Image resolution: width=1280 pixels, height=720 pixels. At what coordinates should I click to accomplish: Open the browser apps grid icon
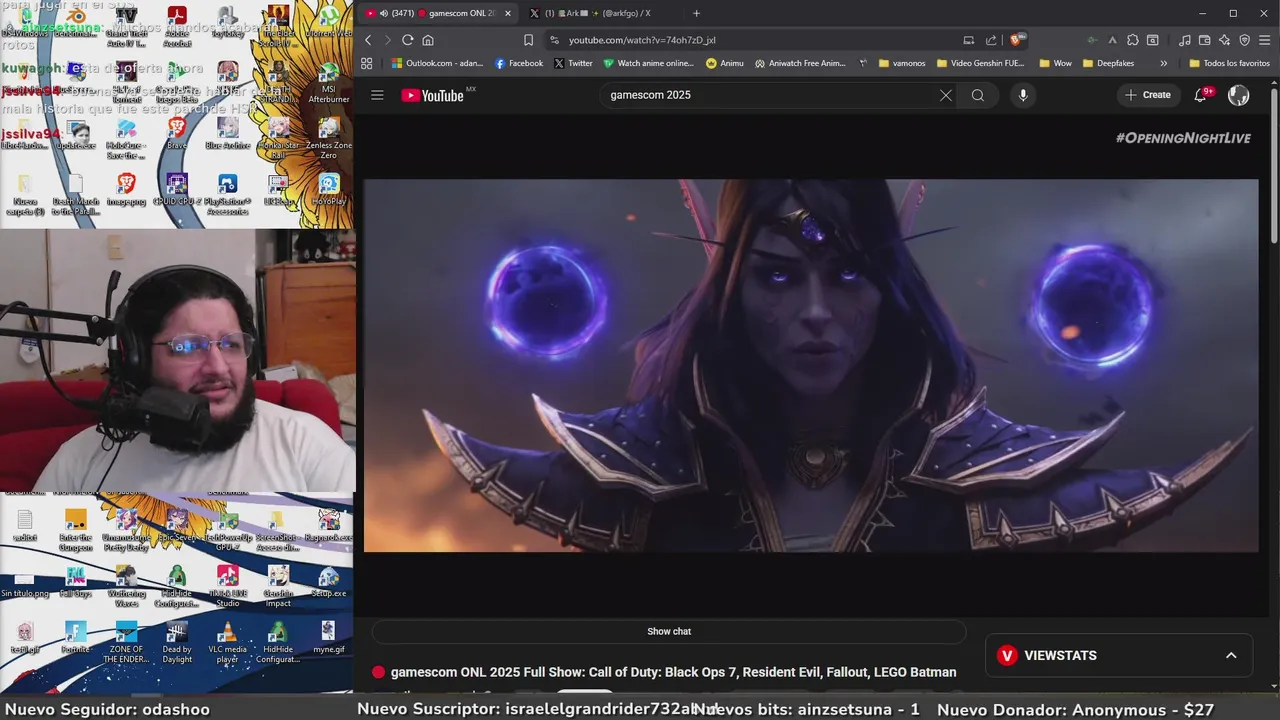[x=367, y=63]
